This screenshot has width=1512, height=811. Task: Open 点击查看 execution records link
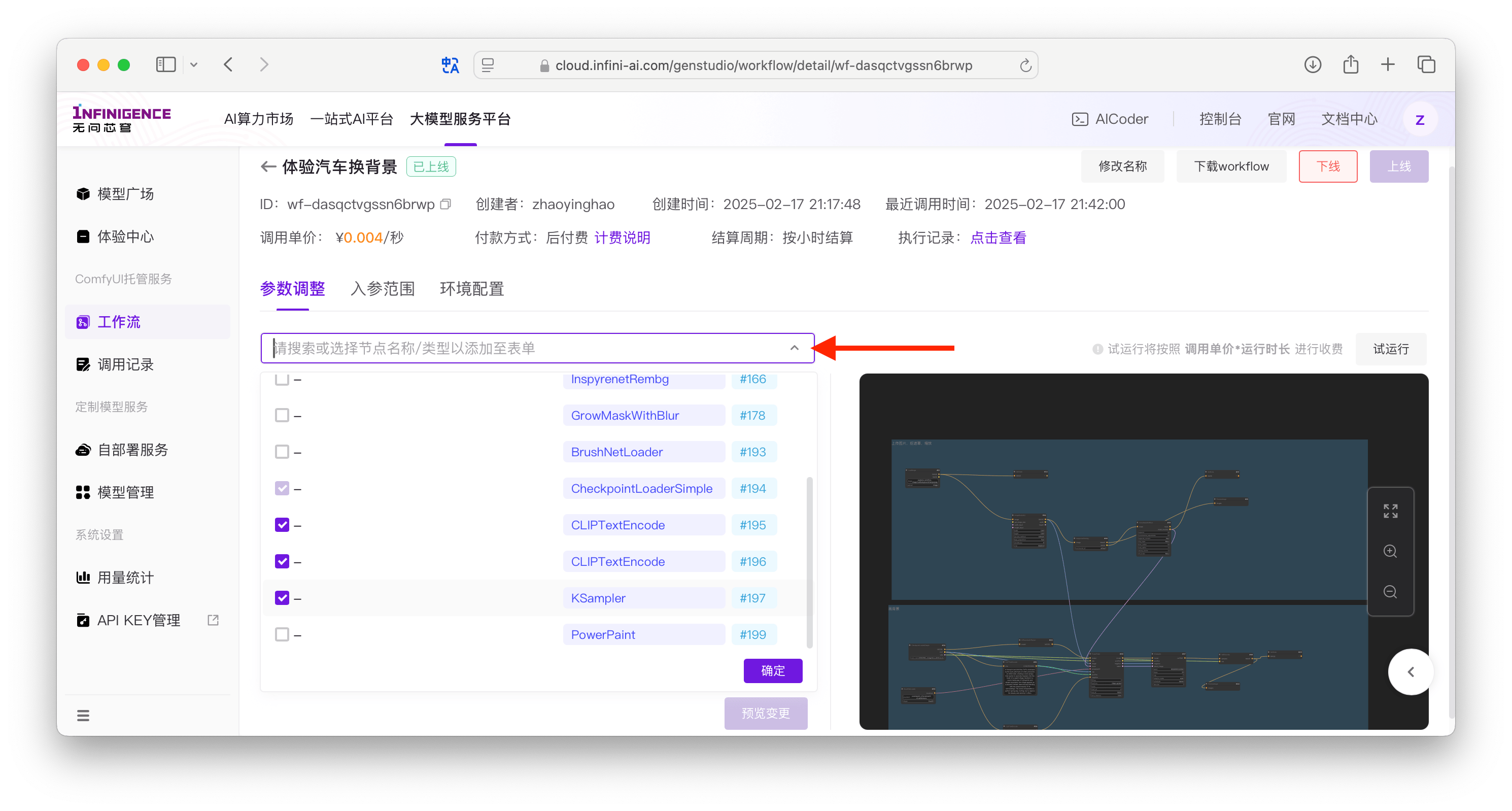click(x=998, y=238)
